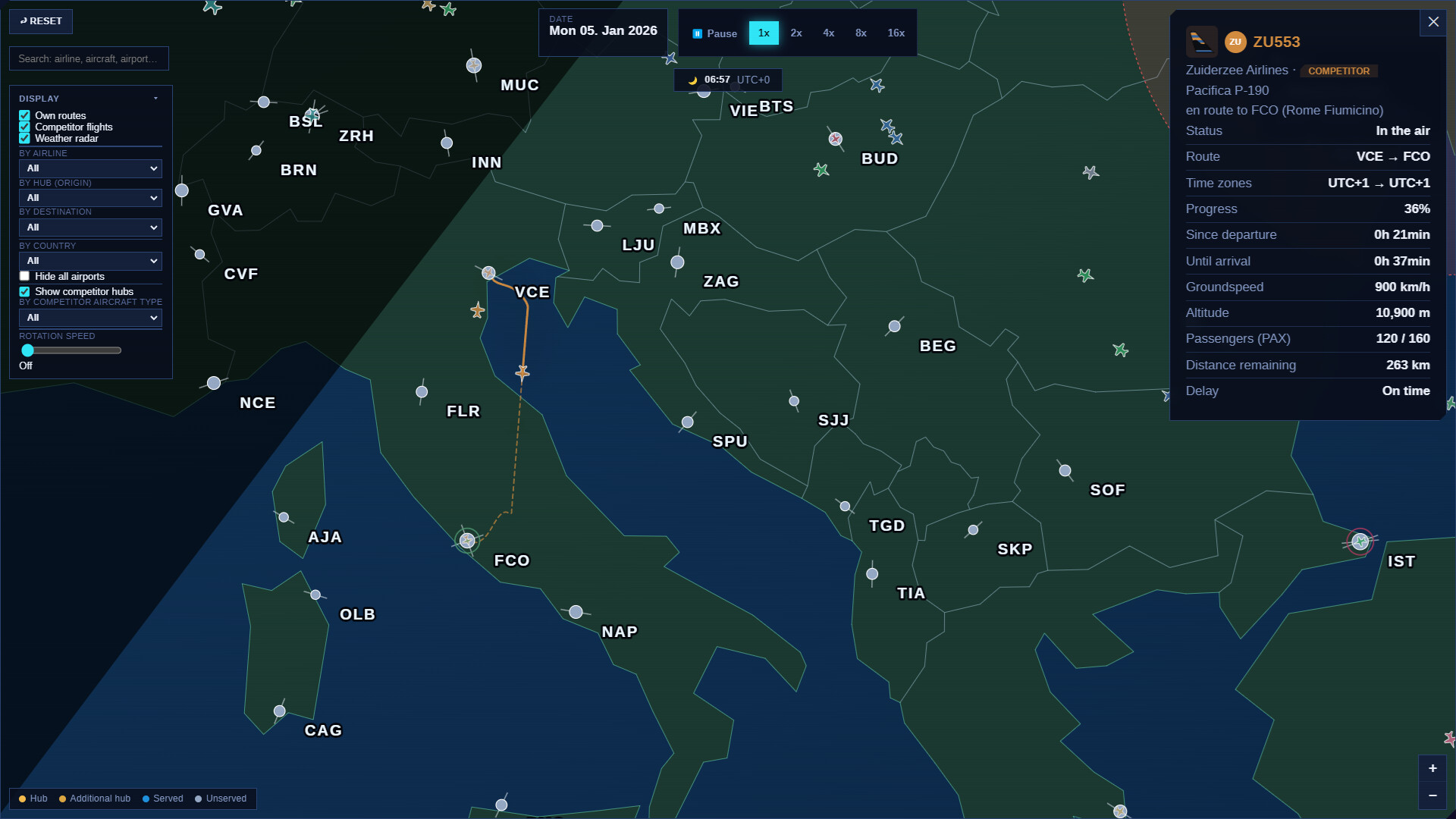This screenshot has height=819, width=1456.
Task: Turn off Weather radar checkbox
Action: [x=24, y=139]
